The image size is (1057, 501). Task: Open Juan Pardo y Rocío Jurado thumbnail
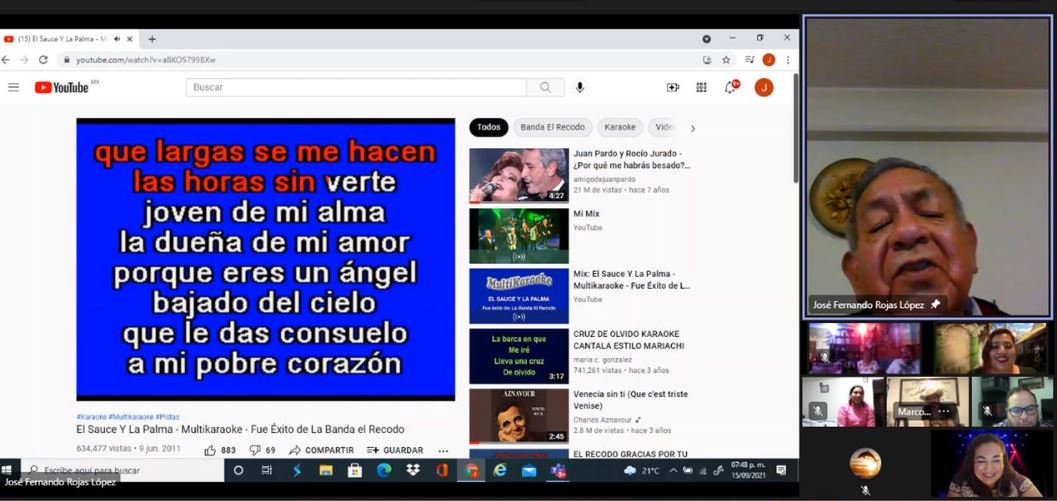(518, 175)
